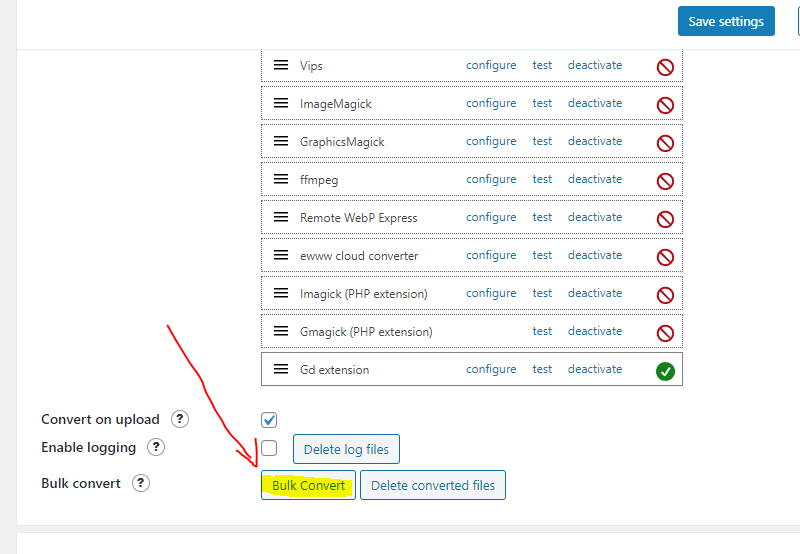
Task: Click configure link for Gd extension
Action: click(491, 369)
